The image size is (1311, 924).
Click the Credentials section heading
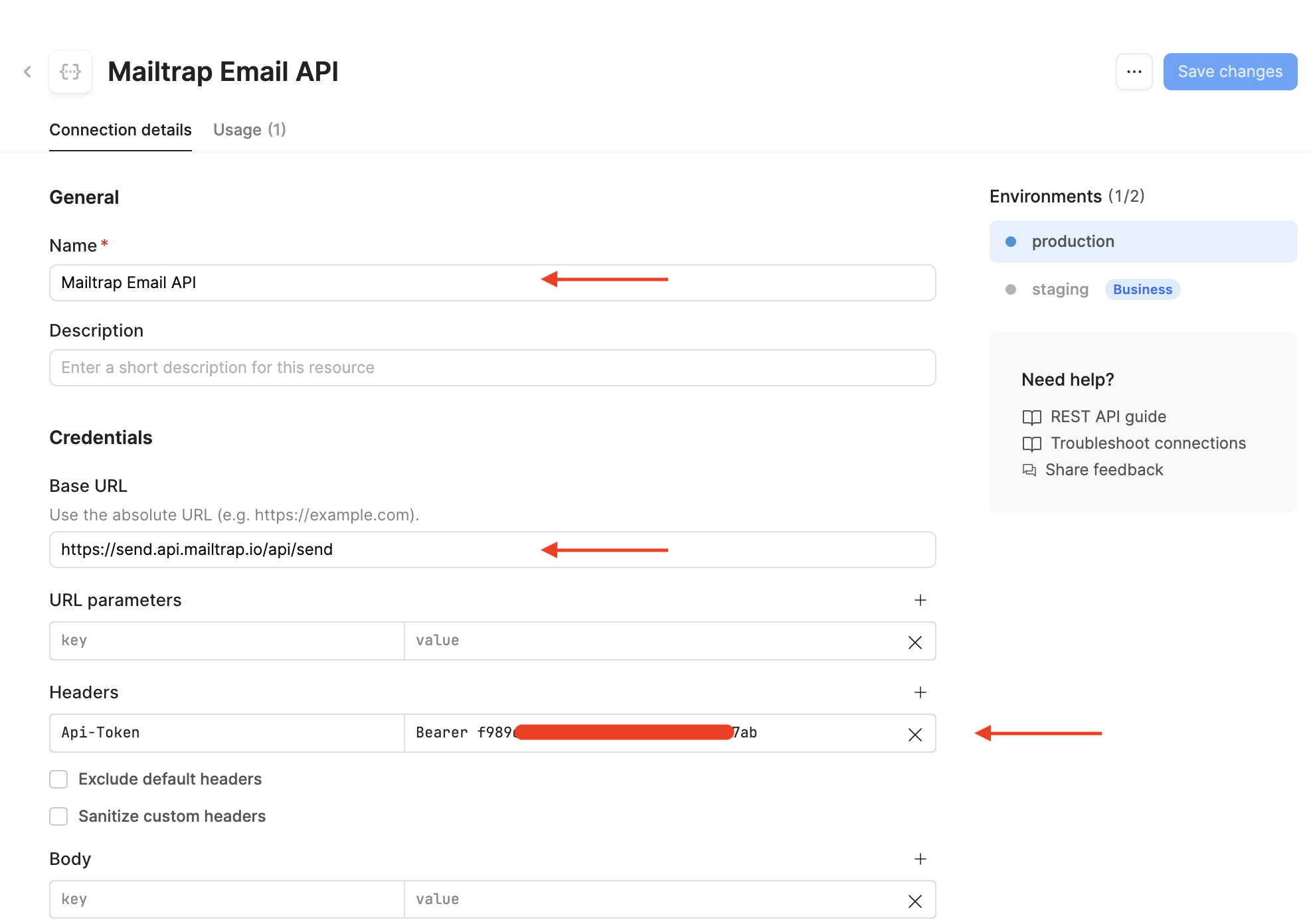pos(101,437)
